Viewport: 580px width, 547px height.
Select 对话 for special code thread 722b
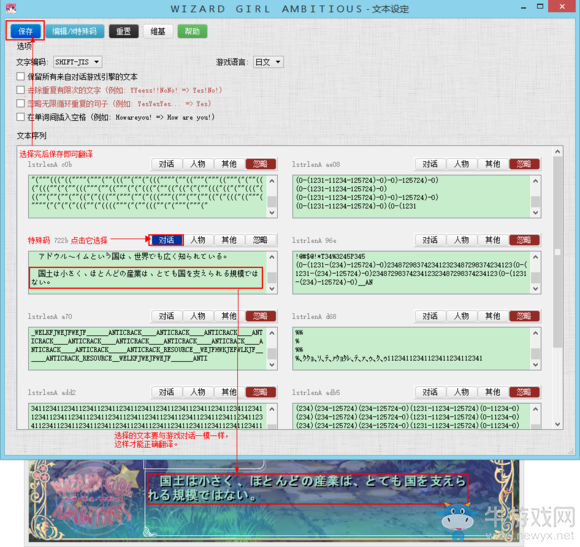click(166, 240)
